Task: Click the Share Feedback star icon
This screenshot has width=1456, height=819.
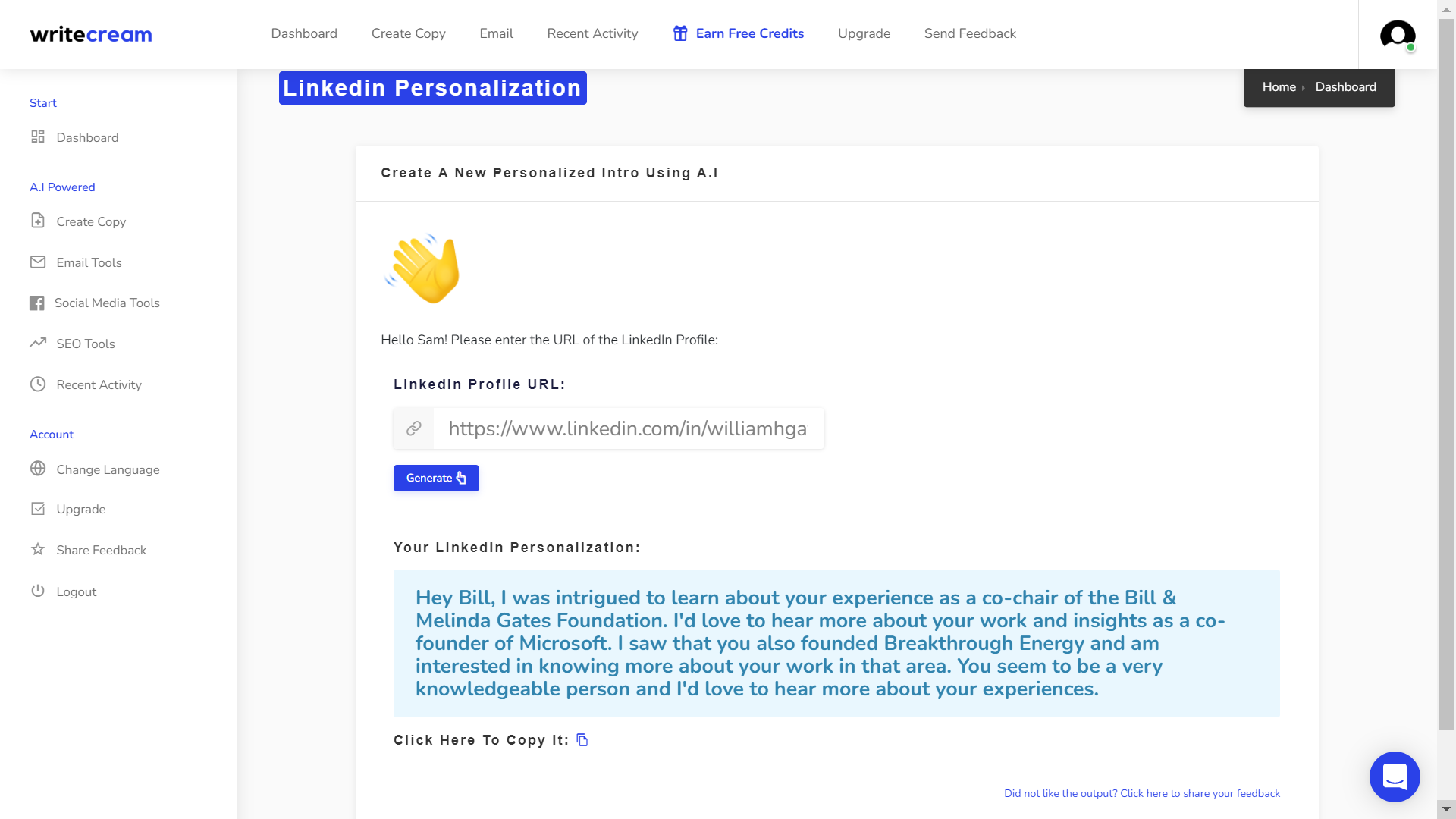Action: pos(38,549)
